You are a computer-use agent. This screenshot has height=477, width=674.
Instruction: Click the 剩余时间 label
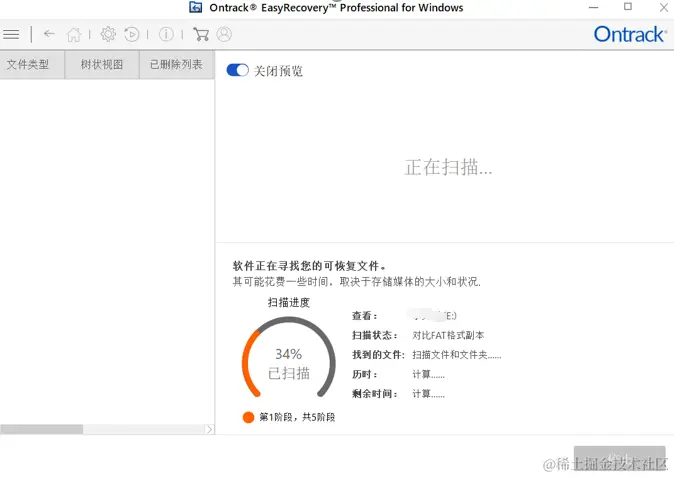[x=375, y=394]
